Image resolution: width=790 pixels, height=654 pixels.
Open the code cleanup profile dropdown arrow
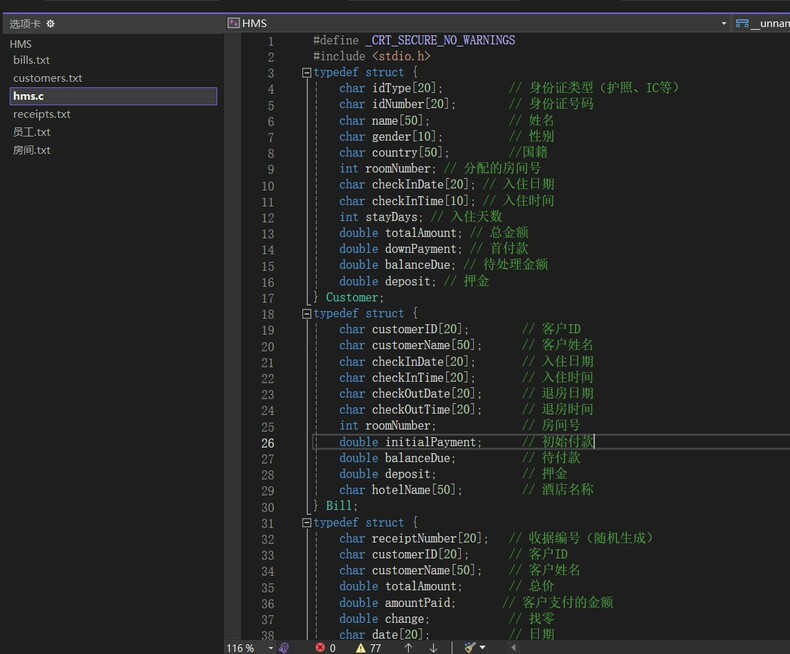click(x=483, y=647)
